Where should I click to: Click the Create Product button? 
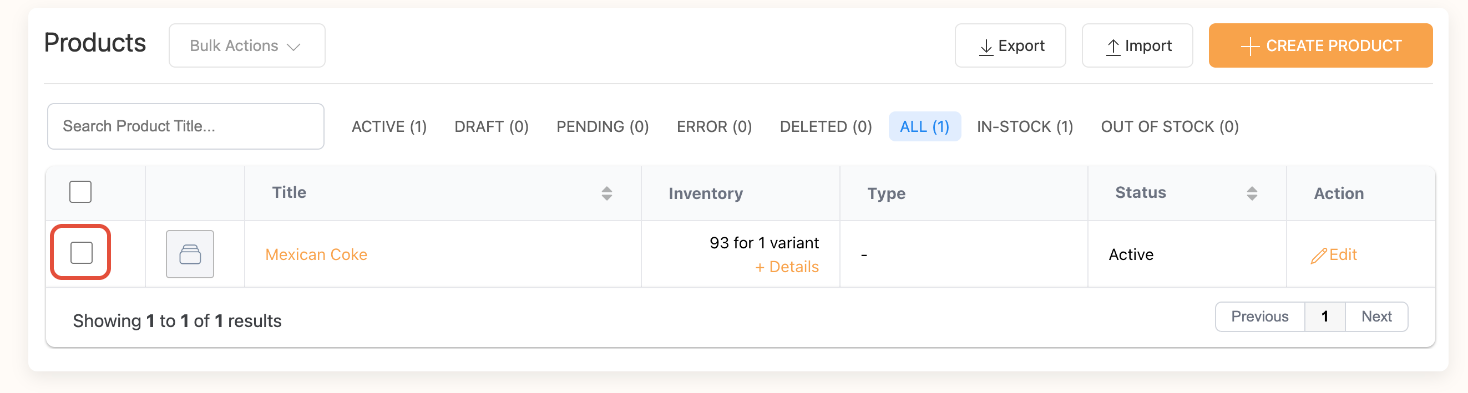pyautogui.click(x=1321, y=46)
